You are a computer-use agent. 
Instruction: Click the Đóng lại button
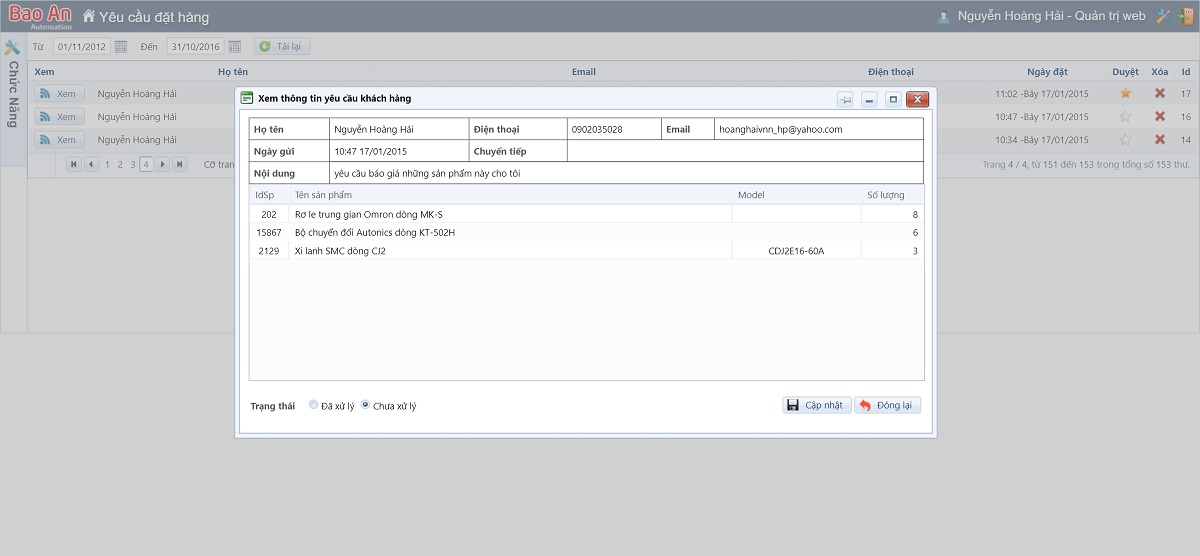887,405
